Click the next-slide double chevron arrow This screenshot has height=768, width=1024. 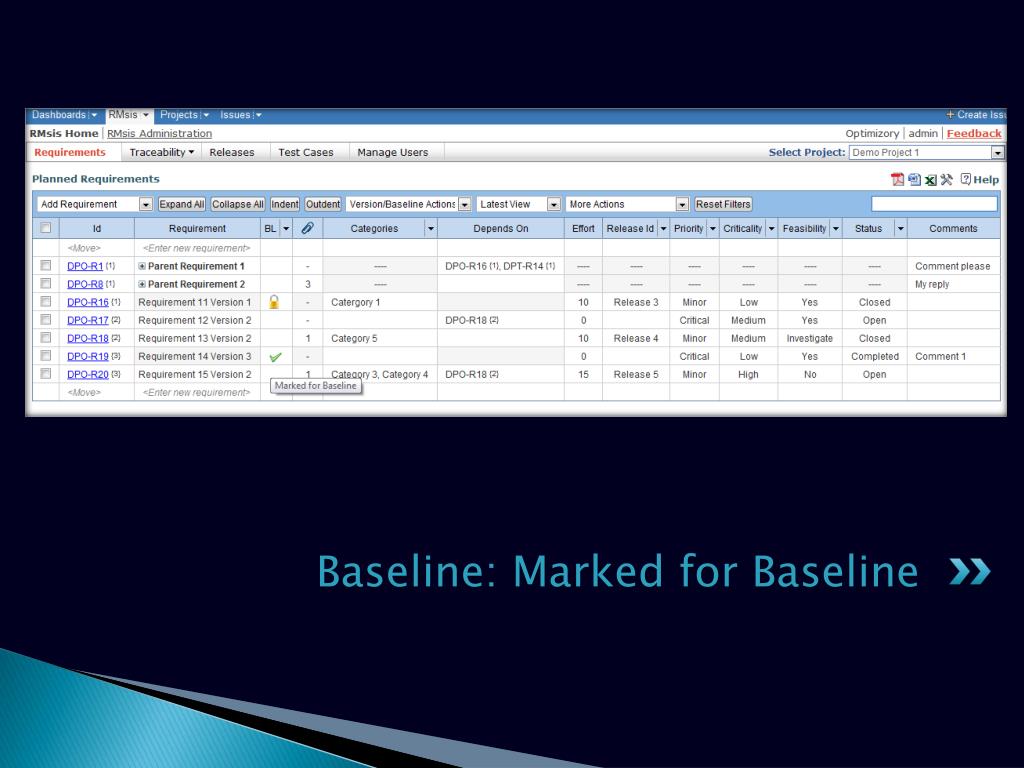click(970, 571)
